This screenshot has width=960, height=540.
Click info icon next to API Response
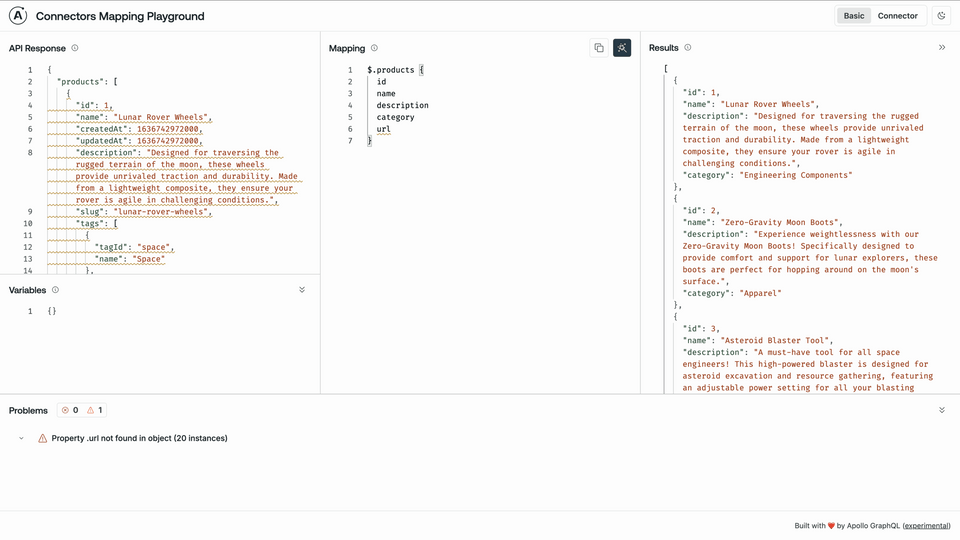coord(75,48)
